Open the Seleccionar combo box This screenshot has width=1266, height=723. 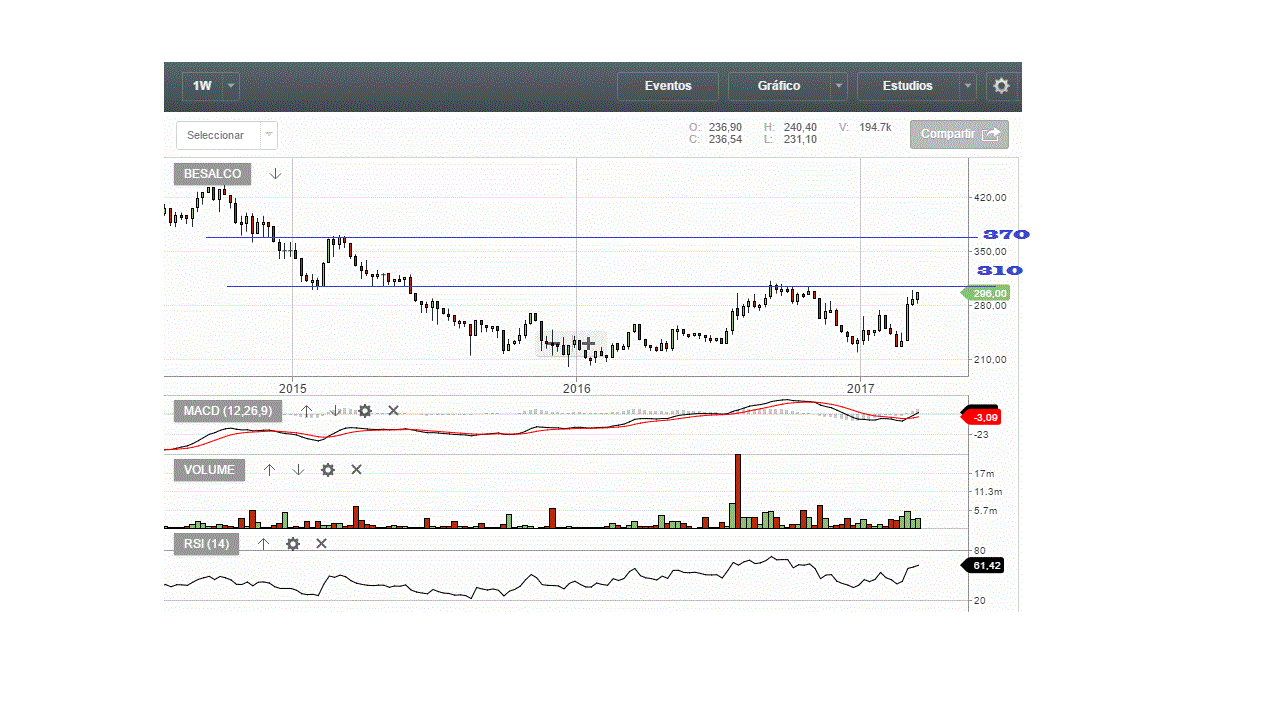227,135
